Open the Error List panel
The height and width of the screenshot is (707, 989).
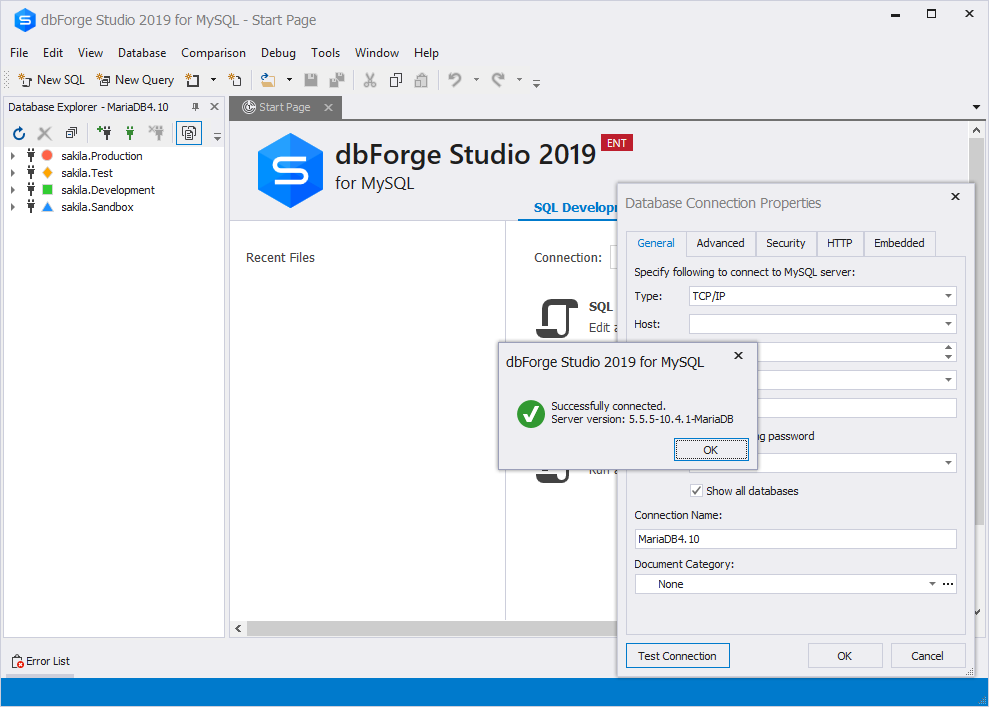click(41, 661)
